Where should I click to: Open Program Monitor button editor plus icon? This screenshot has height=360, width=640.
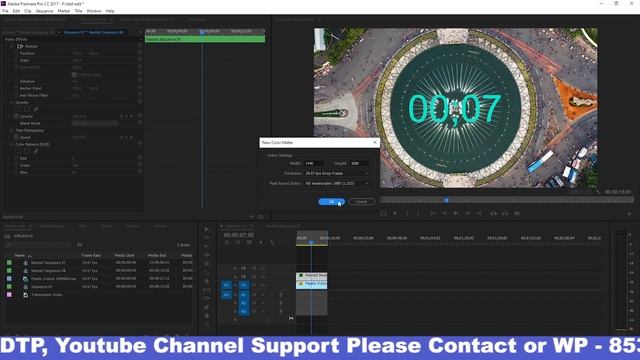pos(629,213)
